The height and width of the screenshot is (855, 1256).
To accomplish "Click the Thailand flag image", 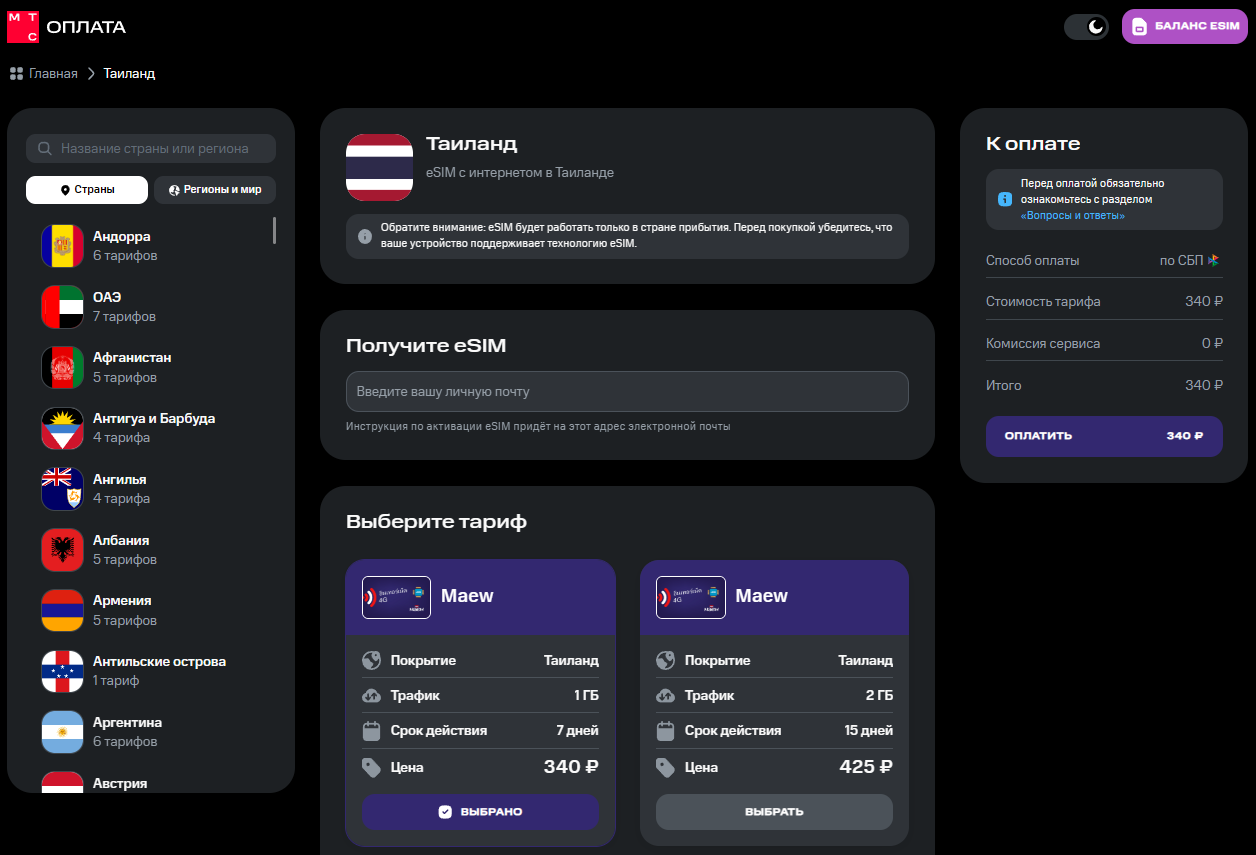I will 379,167.
